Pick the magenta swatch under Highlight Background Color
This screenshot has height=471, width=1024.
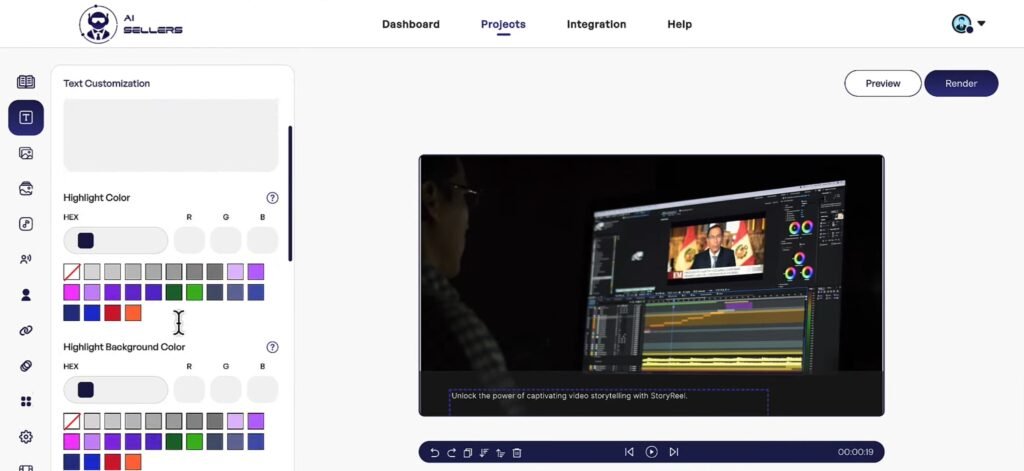pos(72,442)
